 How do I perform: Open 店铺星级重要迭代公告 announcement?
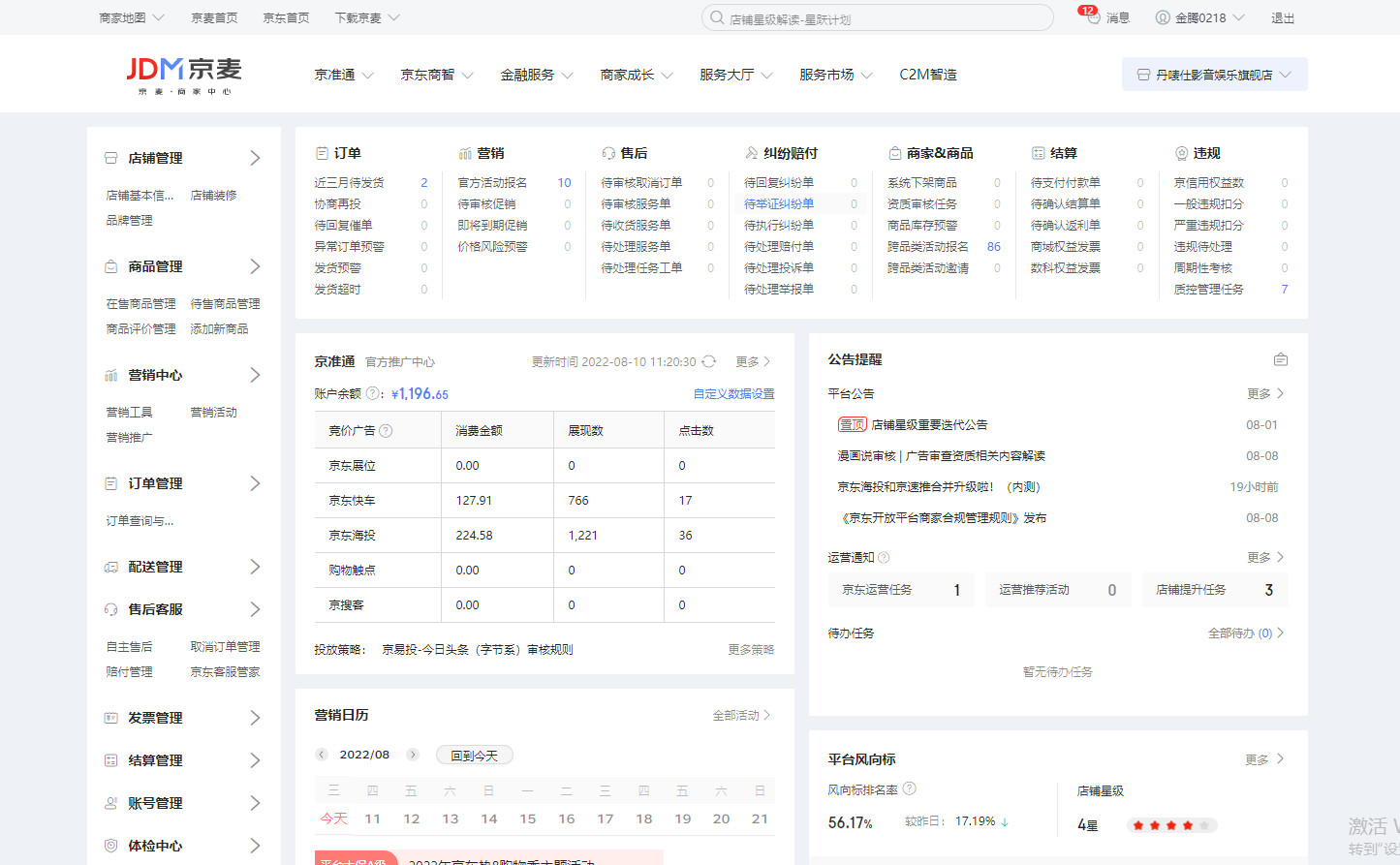pos(929,424)
